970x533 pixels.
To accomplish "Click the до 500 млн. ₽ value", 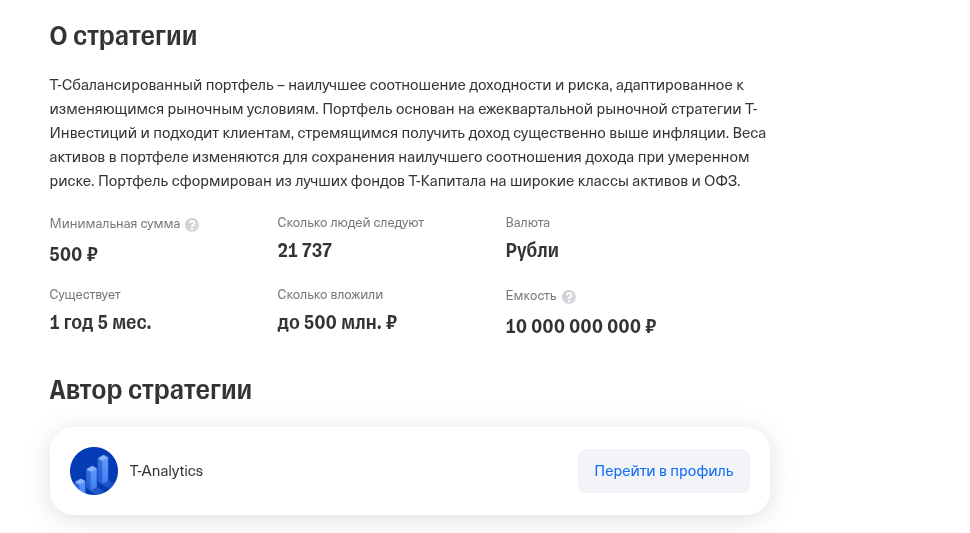I will click(x=337, y=323).
